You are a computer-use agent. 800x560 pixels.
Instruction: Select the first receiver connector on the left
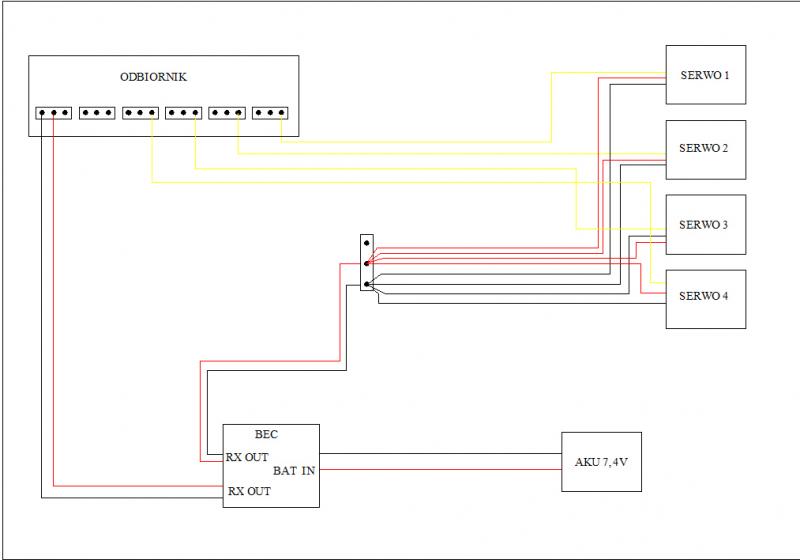[x=53, y=113]
